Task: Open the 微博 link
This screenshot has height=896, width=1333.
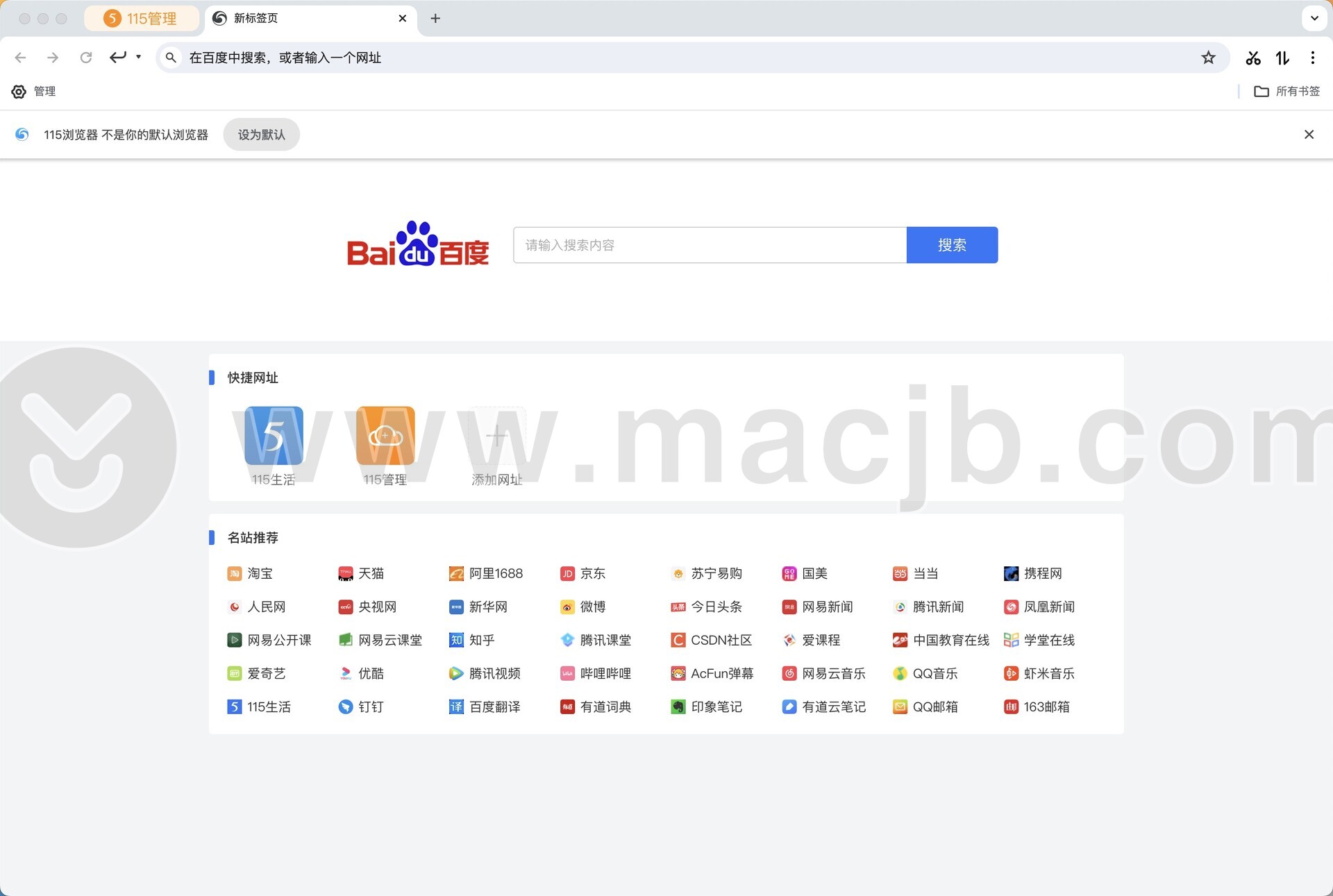Action: pyautogui.click(x=582, y=607)
